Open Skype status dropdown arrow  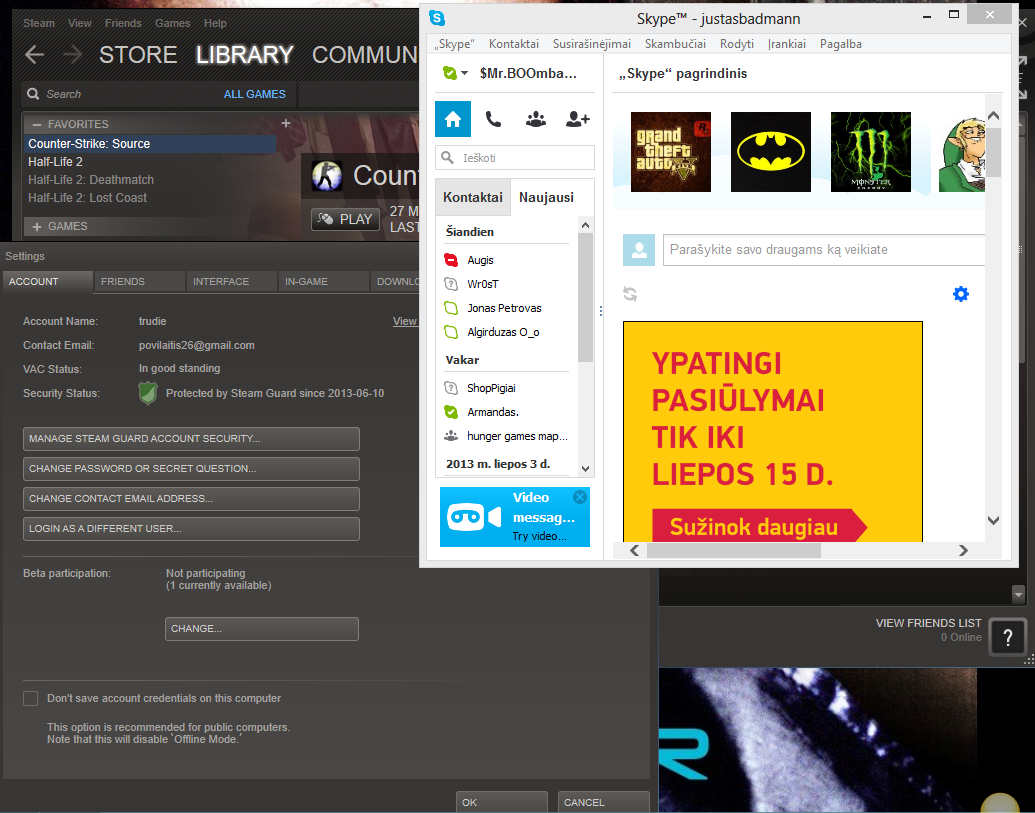465,73
